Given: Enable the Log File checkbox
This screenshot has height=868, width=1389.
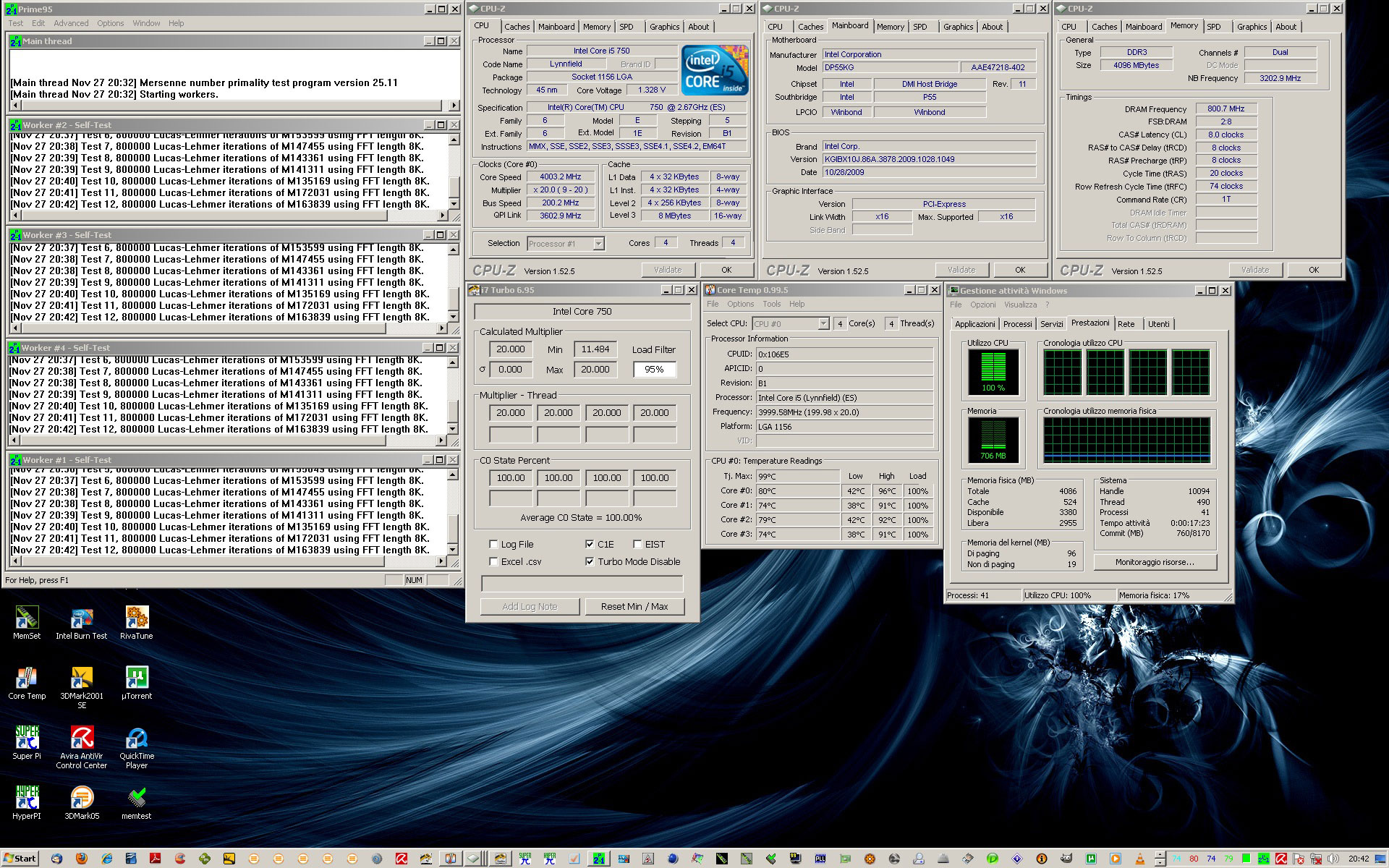Looking at the screenshot, I should point(493,544).
